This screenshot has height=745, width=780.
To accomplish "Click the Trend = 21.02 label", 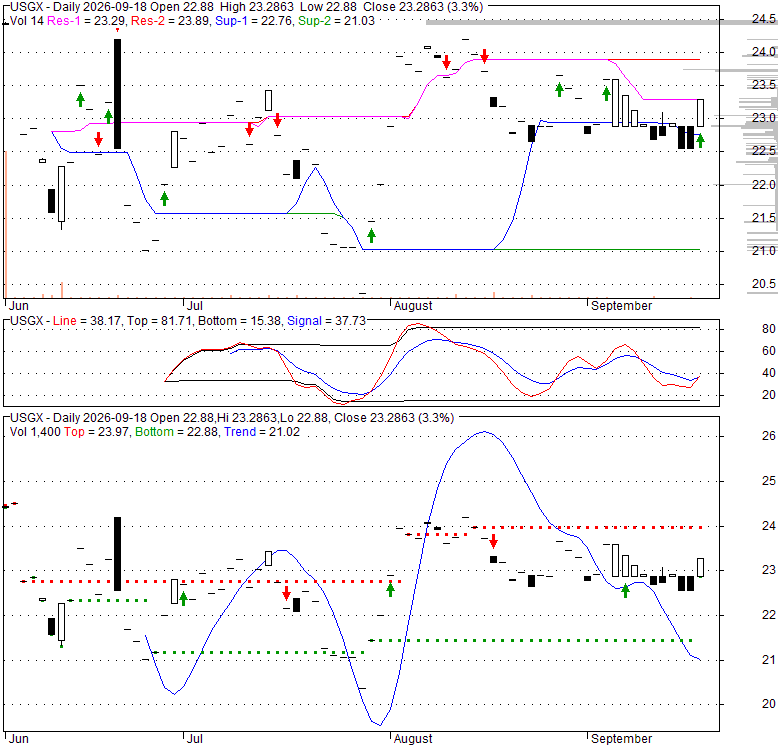I will 262,432.
